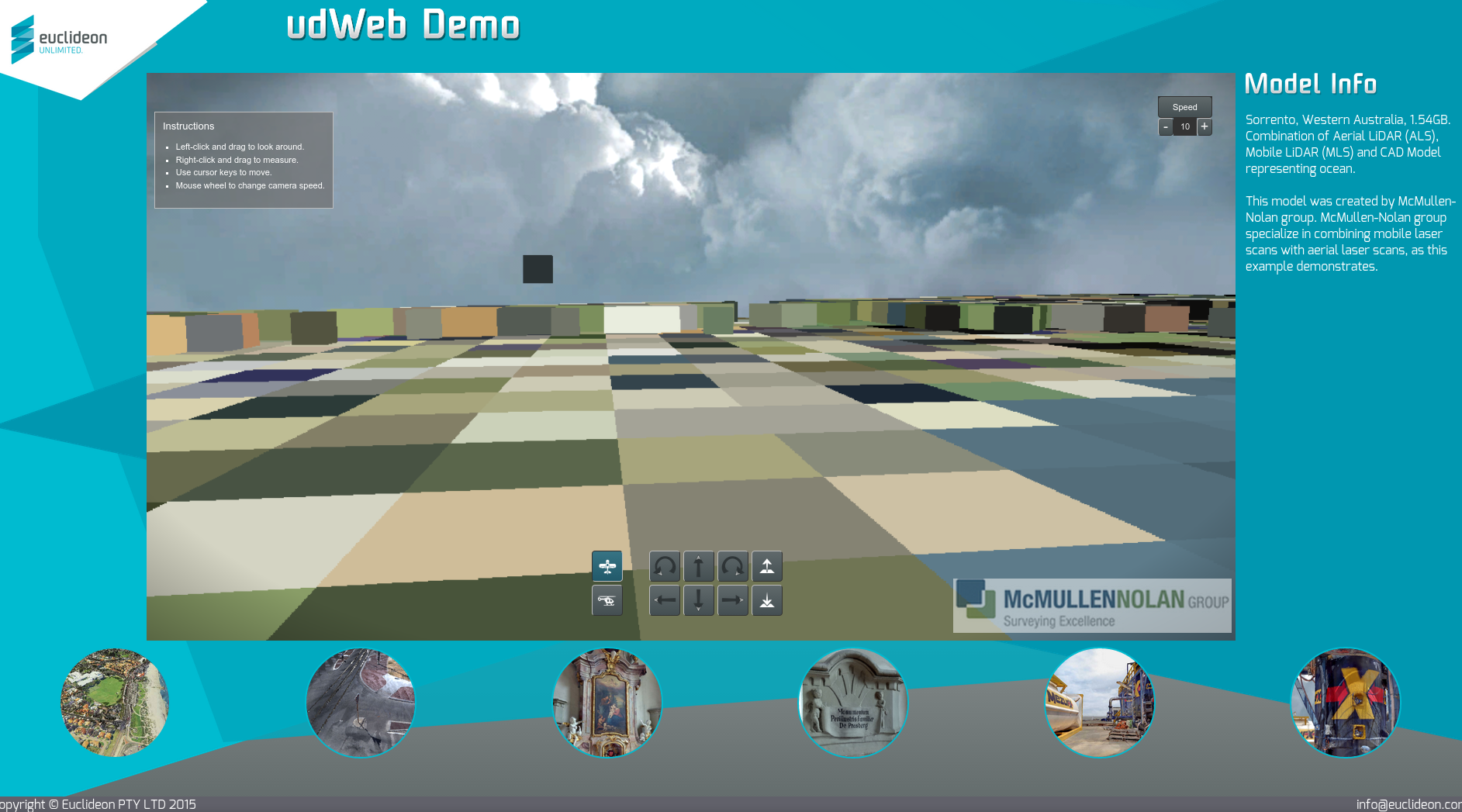Select the airplane flight mode
The height and width of the screenshot is (812, 1462).
[607, 566]
